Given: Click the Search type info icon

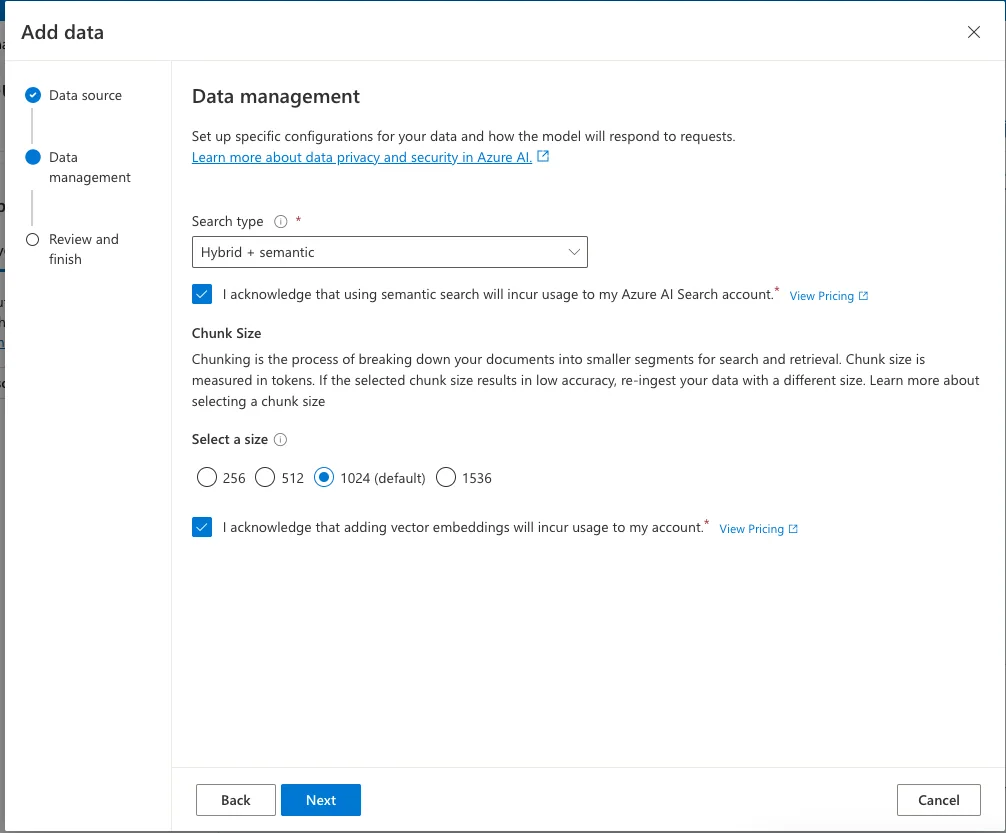Looking at the screenshot, I should 280,221.
